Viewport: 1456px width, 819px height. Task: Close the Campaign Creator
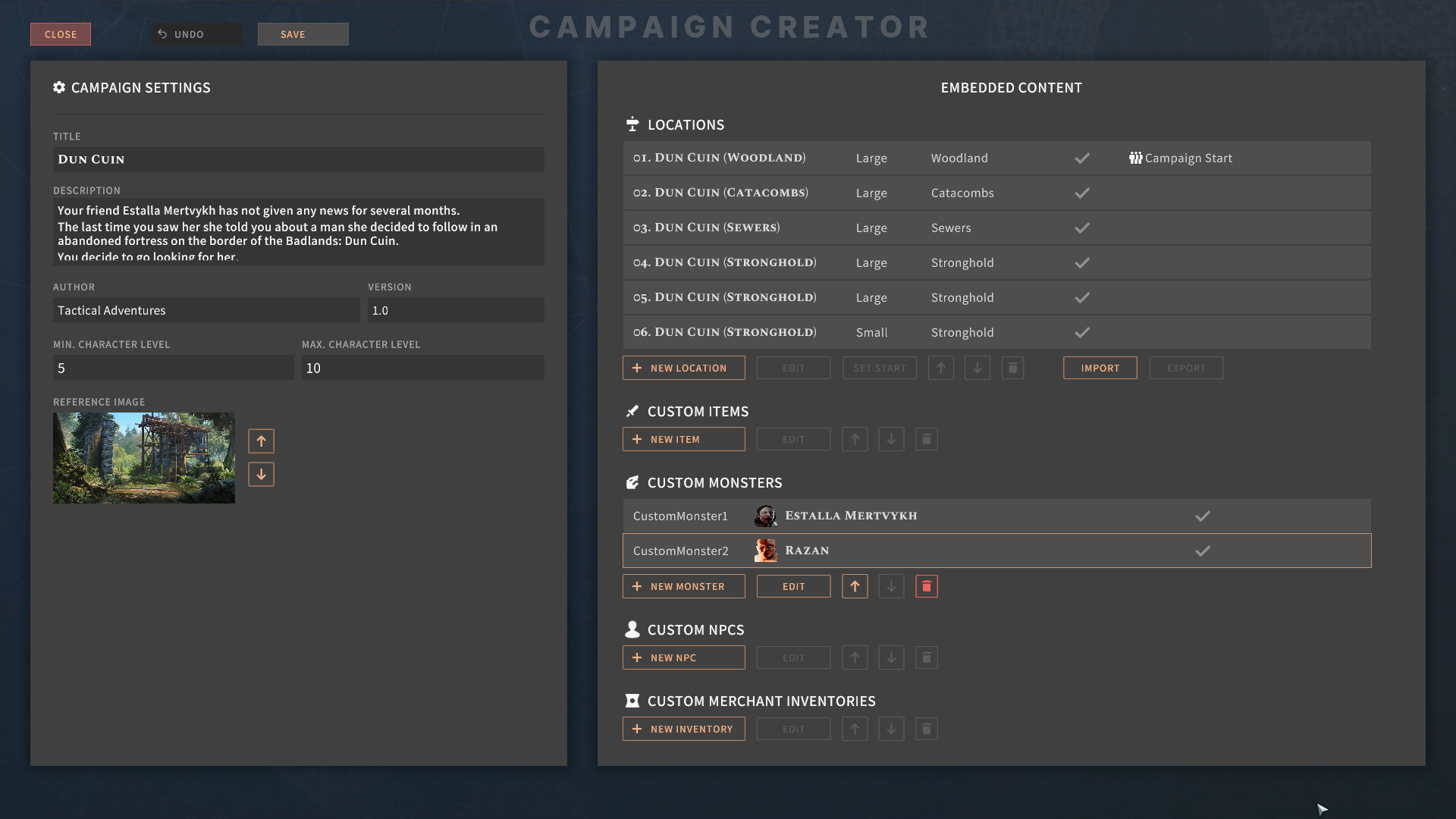tap(61, 34)
